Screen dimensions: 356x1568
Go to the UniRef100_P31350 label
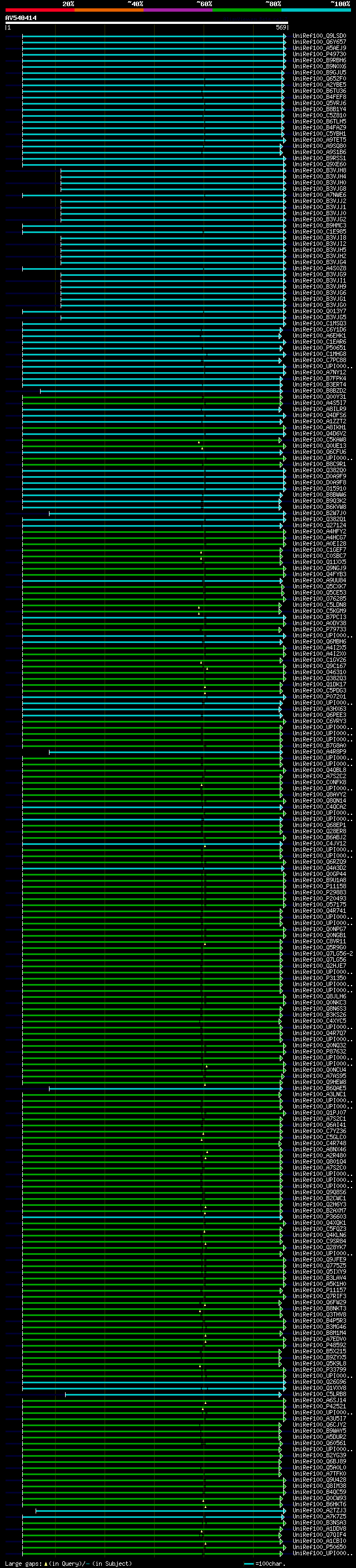pos(319,978)
